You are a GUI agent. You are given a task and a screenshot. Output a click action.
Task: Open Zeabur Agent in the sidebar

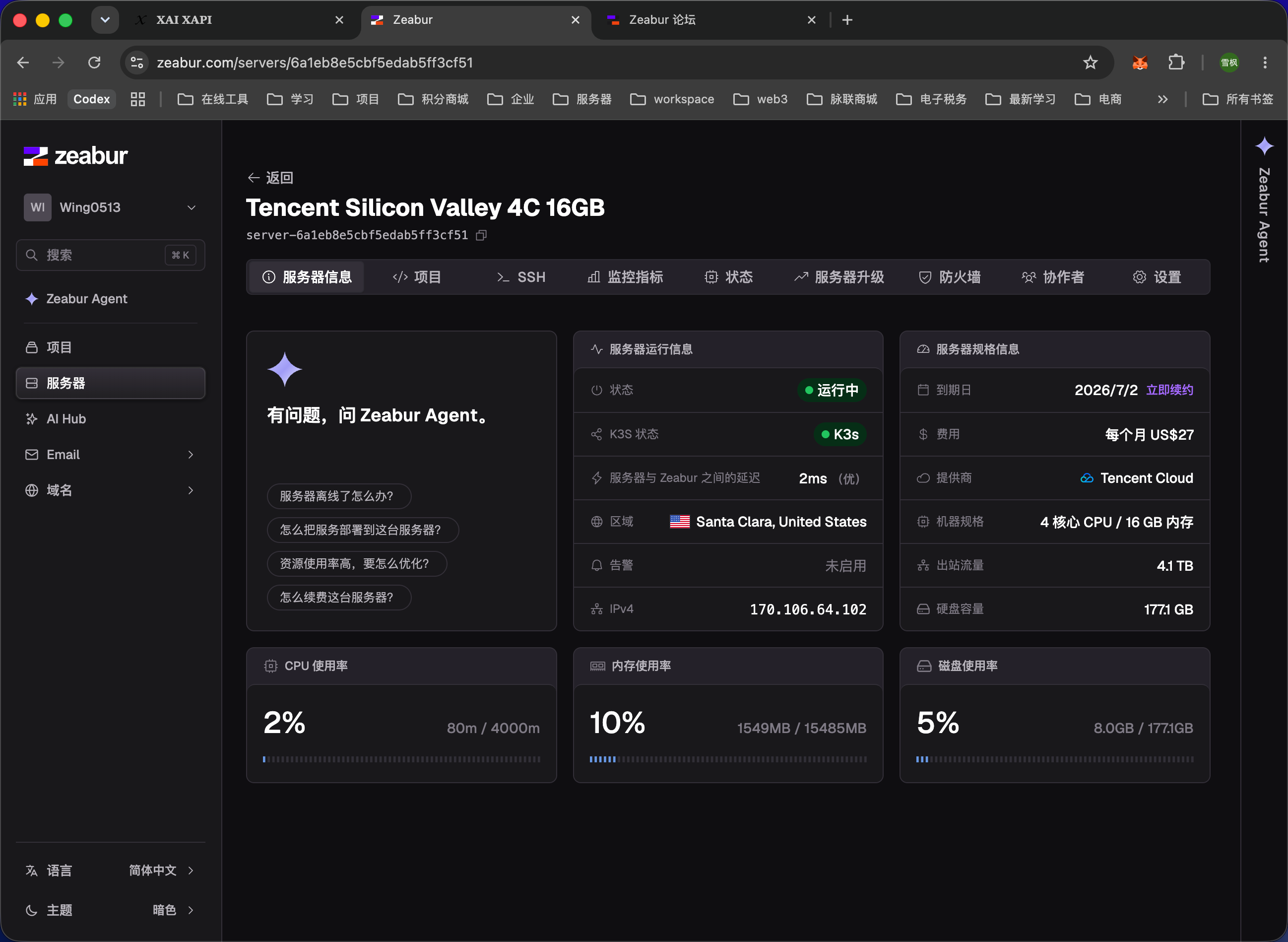point(111,299)
